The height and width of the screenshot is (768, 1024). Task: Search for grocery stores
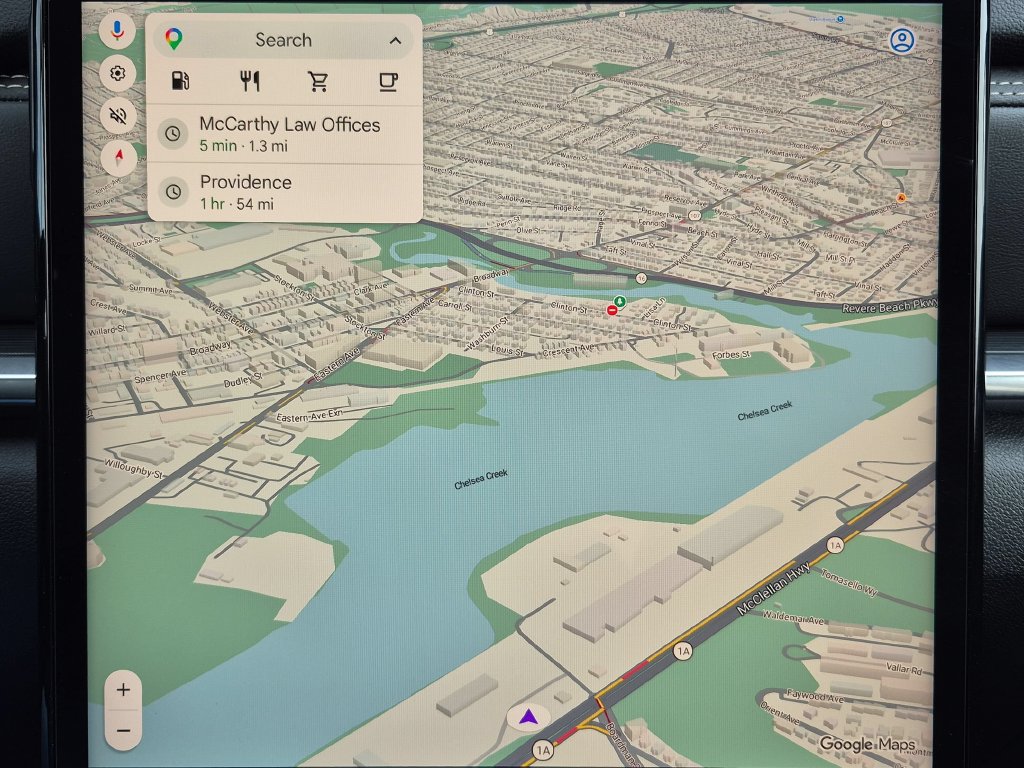click(x=318, y=82)
